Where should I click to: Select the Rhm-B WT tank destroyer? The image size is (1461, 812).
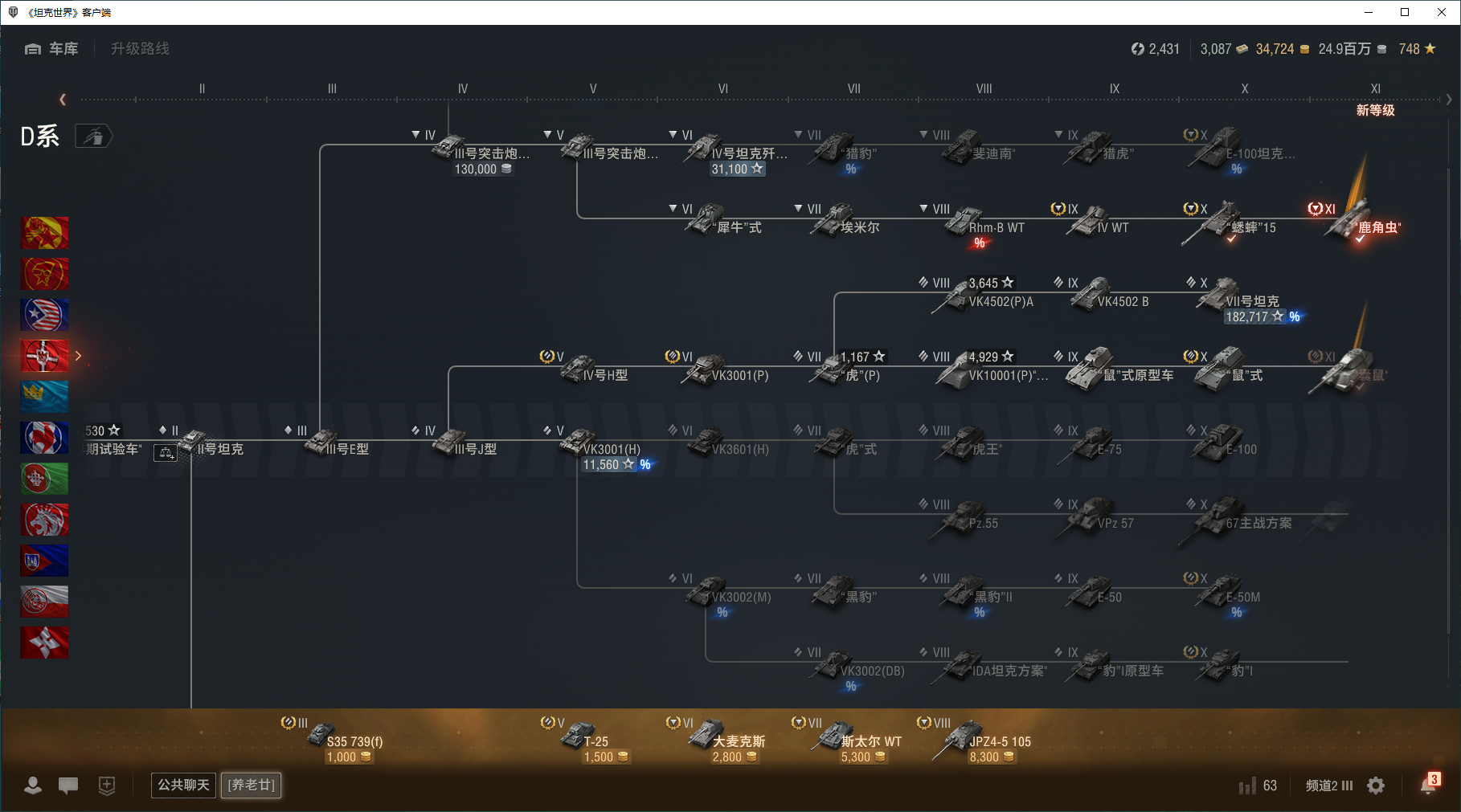coord(974,226)
